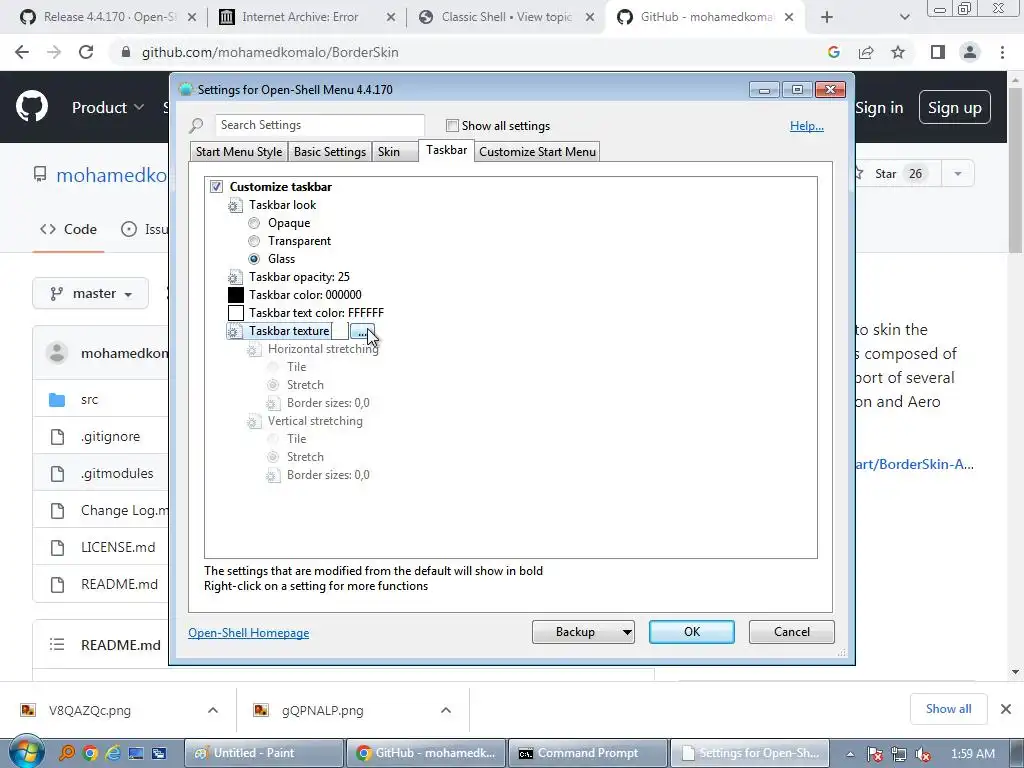Click the Search Settings input field
Screen dimensions: 1024x768
(x=320, y=125)
